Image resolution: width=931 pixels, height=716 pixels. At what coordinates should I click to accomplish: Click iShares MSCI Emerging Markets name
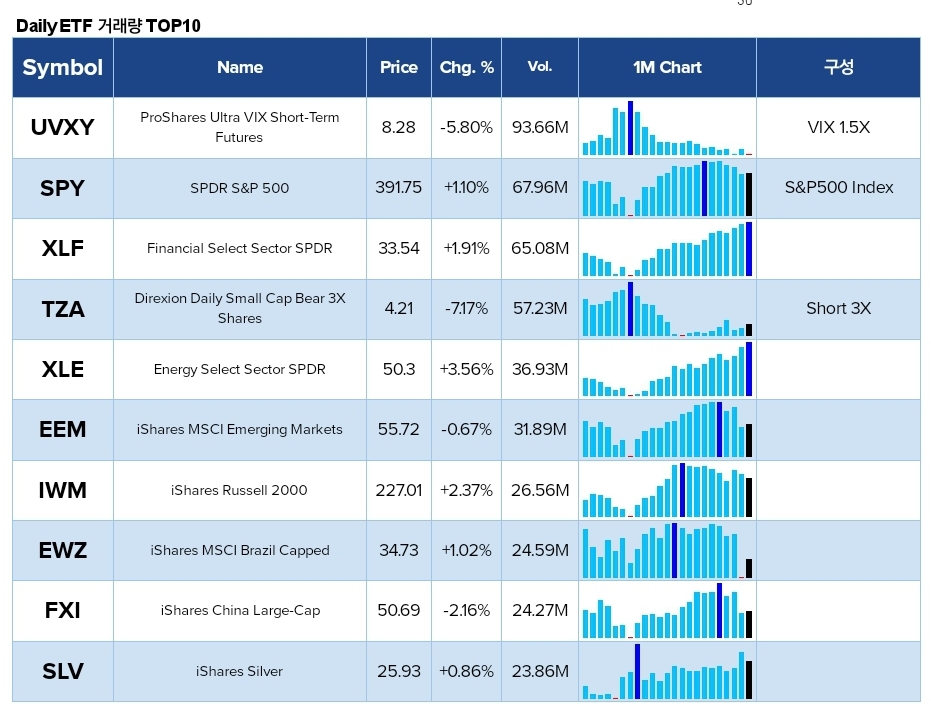[x=239, y=429]
